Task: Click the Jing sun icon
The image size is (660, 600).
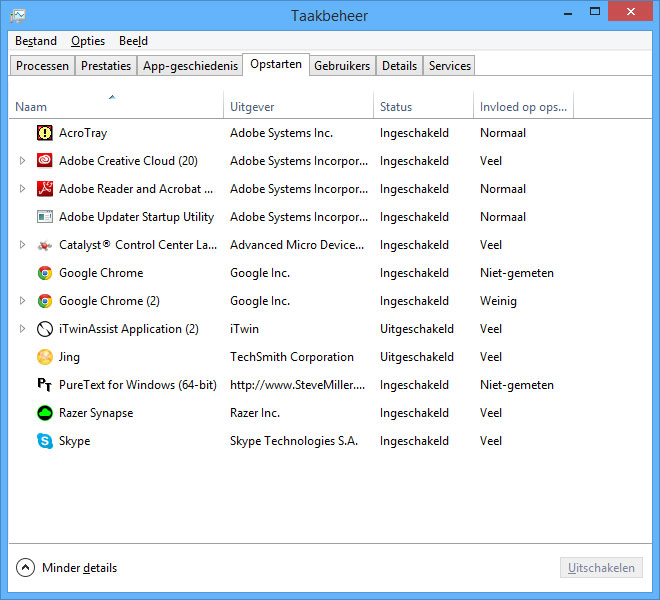Action: pos(45,357)
